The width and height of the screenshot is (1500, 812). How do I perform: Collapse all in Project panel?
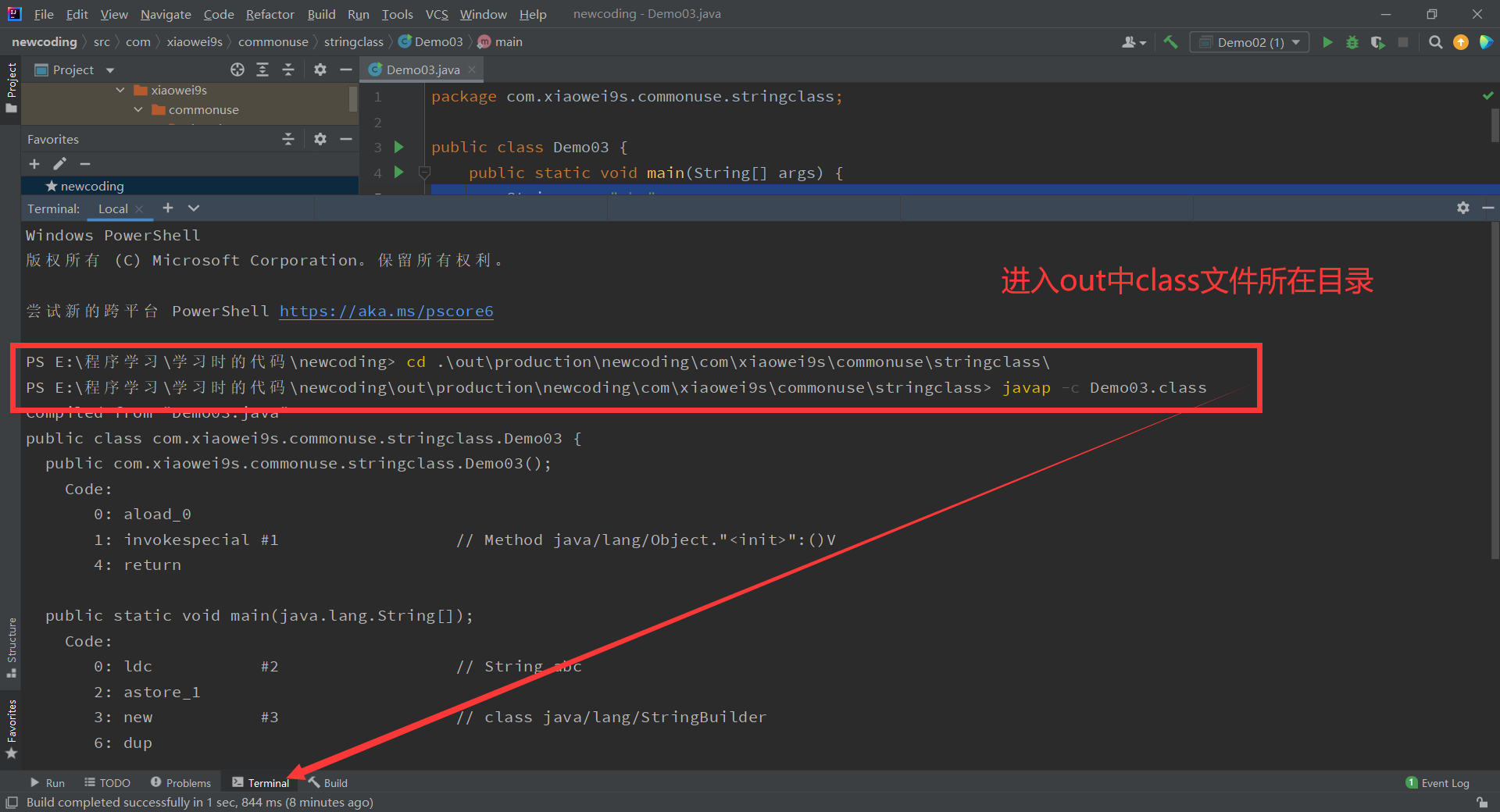(x=288, y=69)
